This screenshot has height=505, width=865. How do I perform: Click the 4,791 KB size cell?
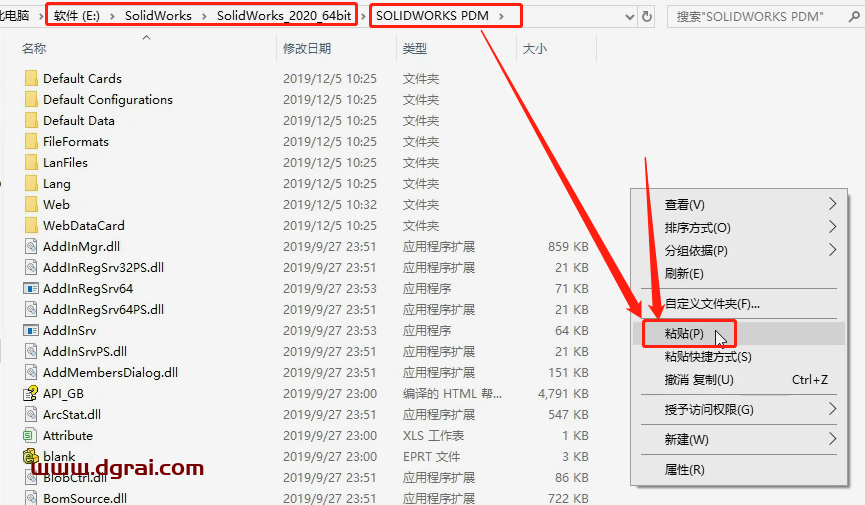point(563,394)
